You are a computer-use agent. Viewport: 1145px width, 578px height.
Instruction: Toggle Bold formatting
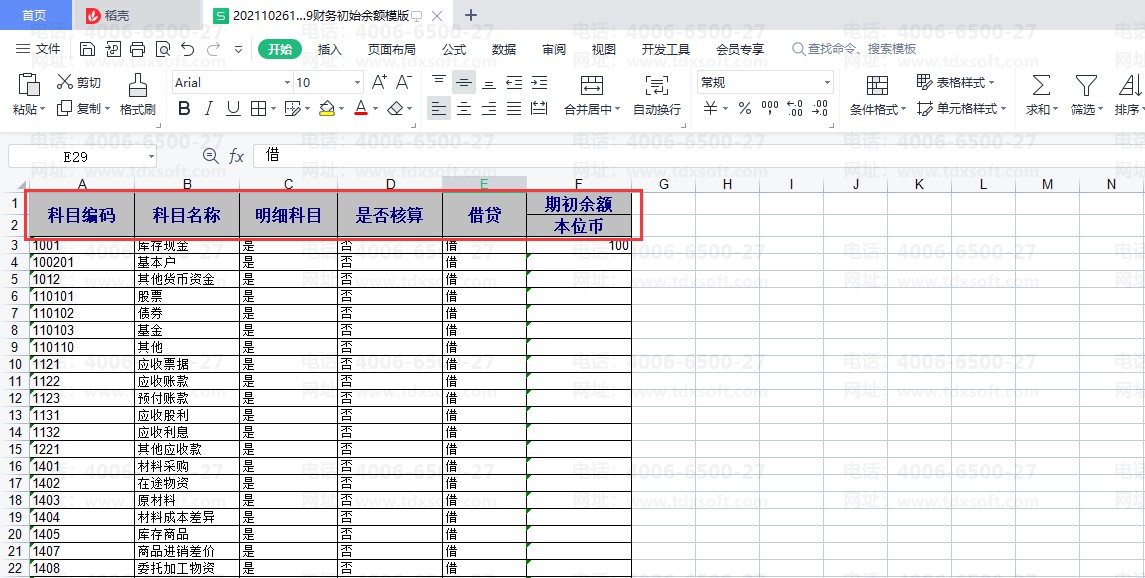click(x=184, y=108)
